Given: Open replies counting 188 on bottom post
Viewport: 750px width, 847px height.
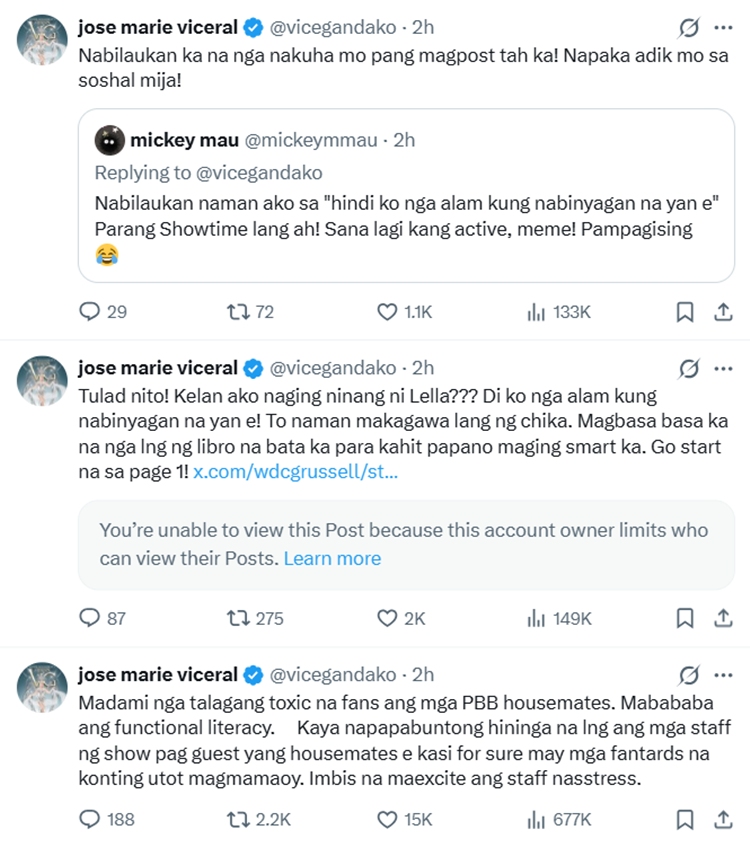Looking at the screenshot, I should (90, 819).
